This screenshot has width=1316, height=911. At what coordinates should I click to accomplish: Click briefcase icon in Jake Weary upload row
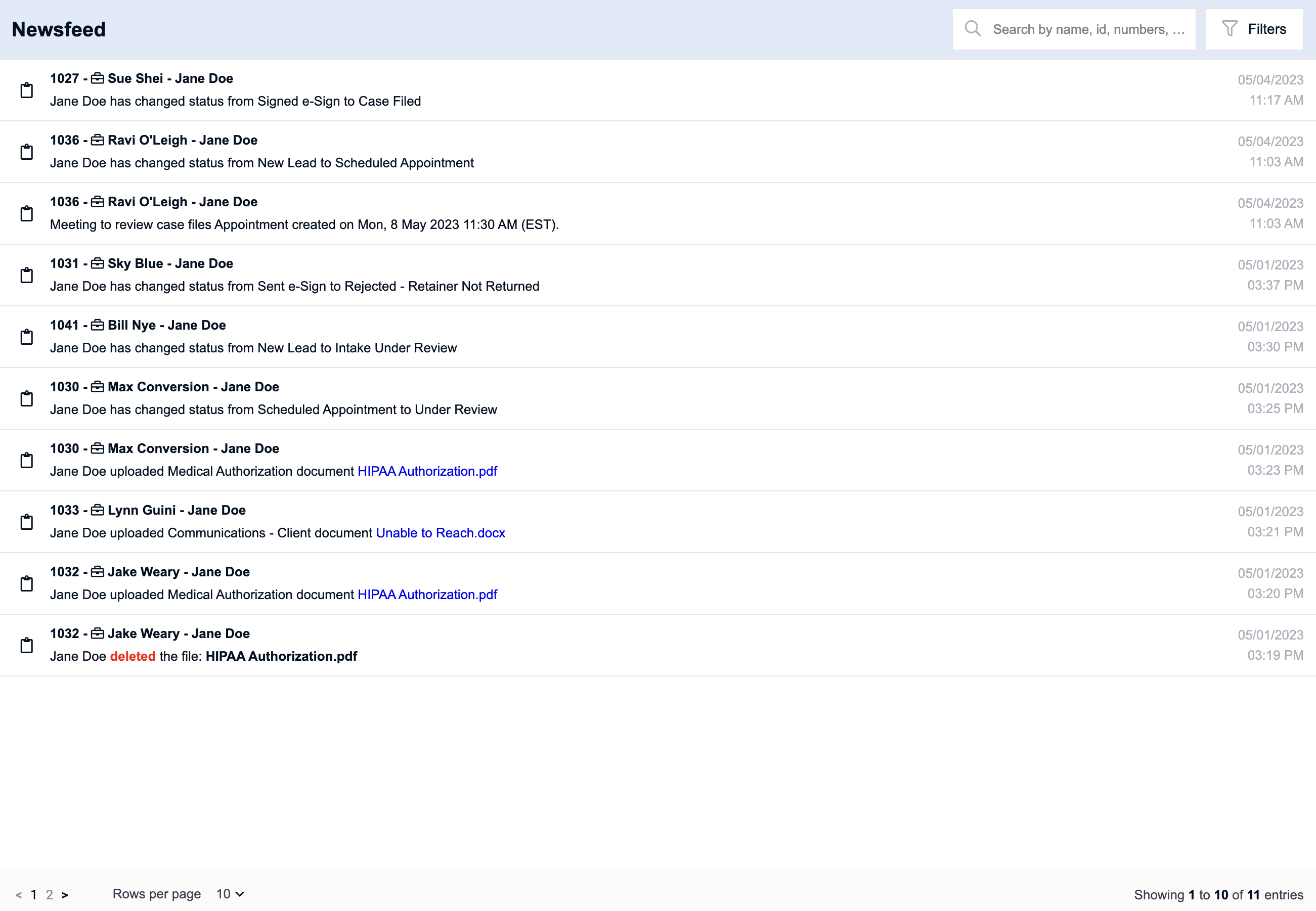click(x=98, y=571)
